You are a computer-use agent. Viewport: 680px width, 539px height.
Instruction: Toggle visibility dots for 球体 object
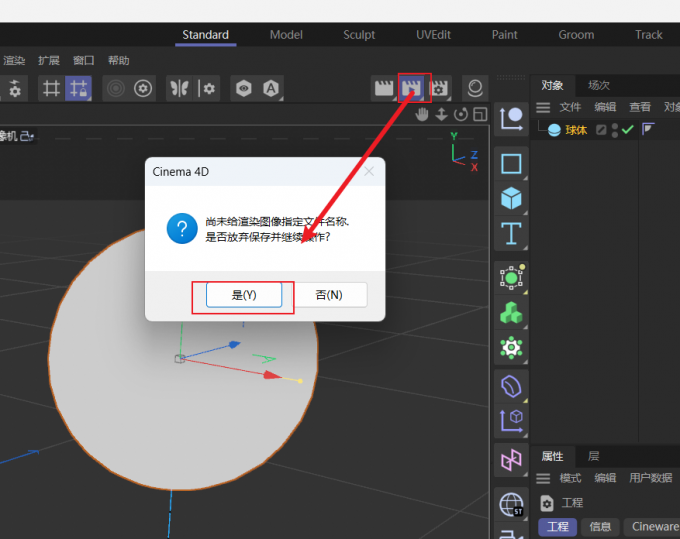pyautogui.click(x=615, y=130)
